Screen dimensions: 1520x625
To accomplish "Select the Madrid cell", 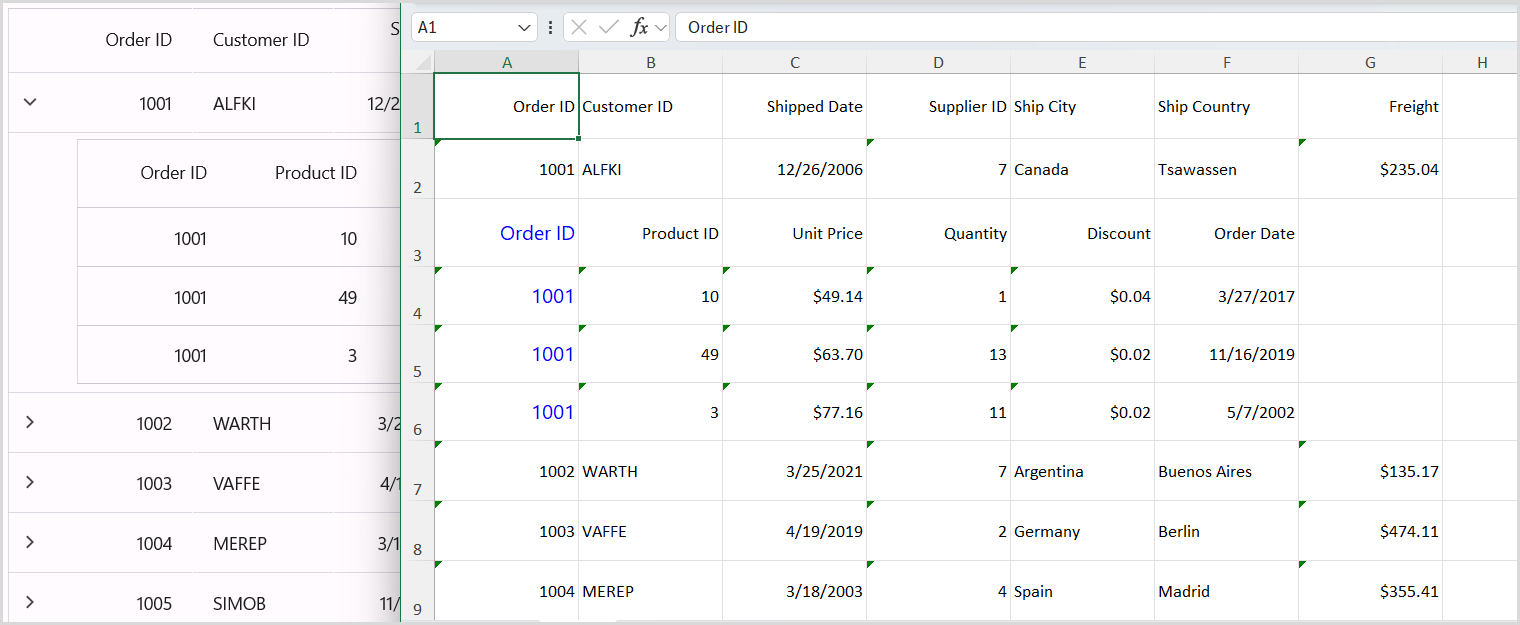I will pyautogui.click(x=1227, y=591).
